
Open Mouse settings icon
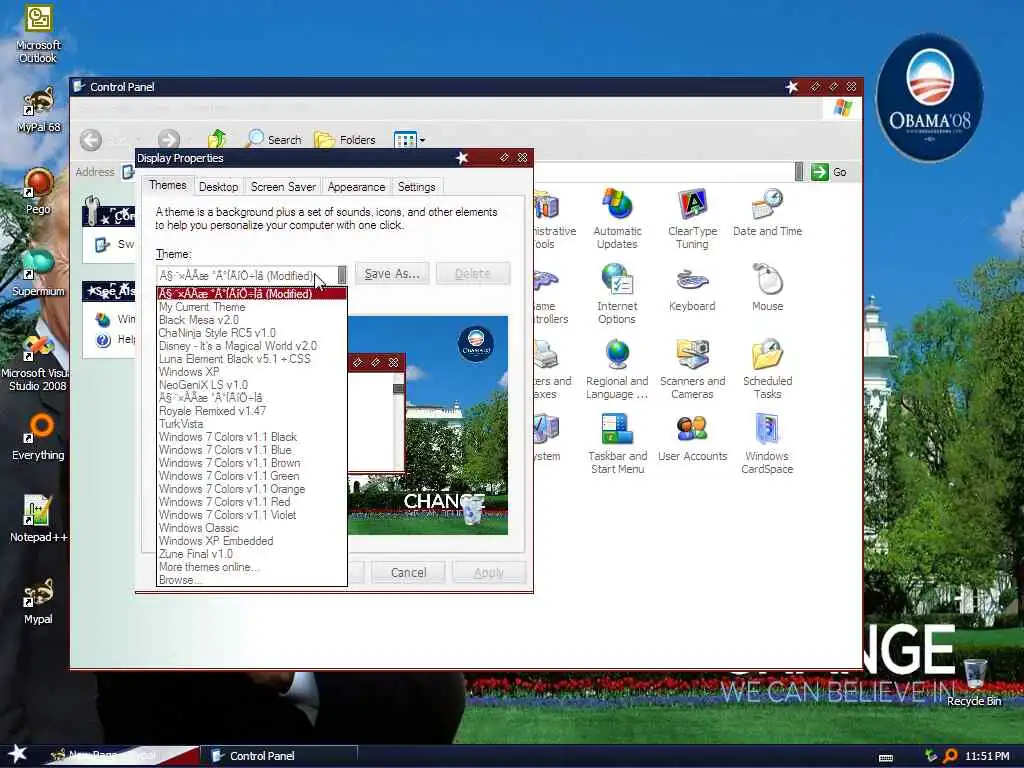click(x=767, y=287)
